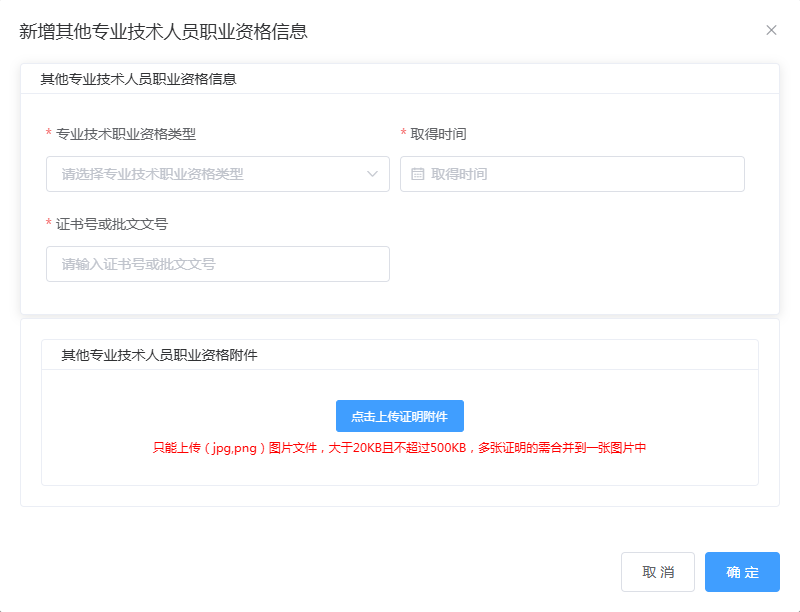Click the 确定 confirm button

[x=741, y=571]
